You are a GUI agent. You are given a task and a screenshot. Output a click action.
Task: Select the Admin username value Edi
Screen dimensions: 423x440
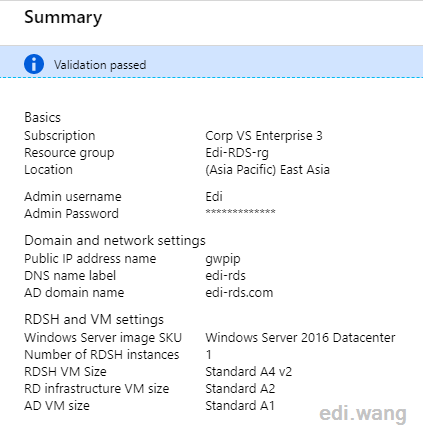214,197
